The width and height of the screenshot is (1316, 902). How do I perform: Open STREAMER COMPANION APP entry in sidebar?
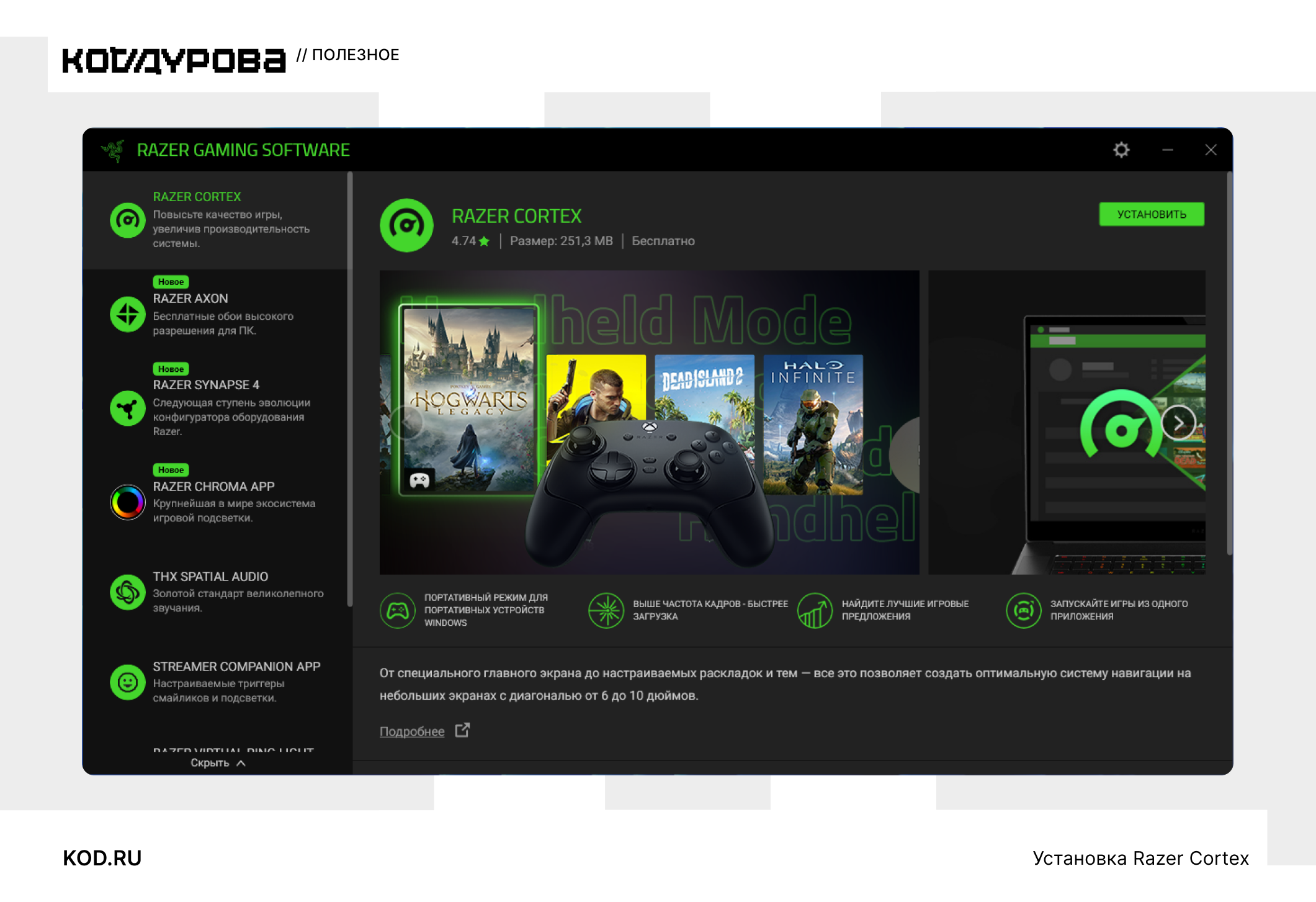click(x=217, y=682)
